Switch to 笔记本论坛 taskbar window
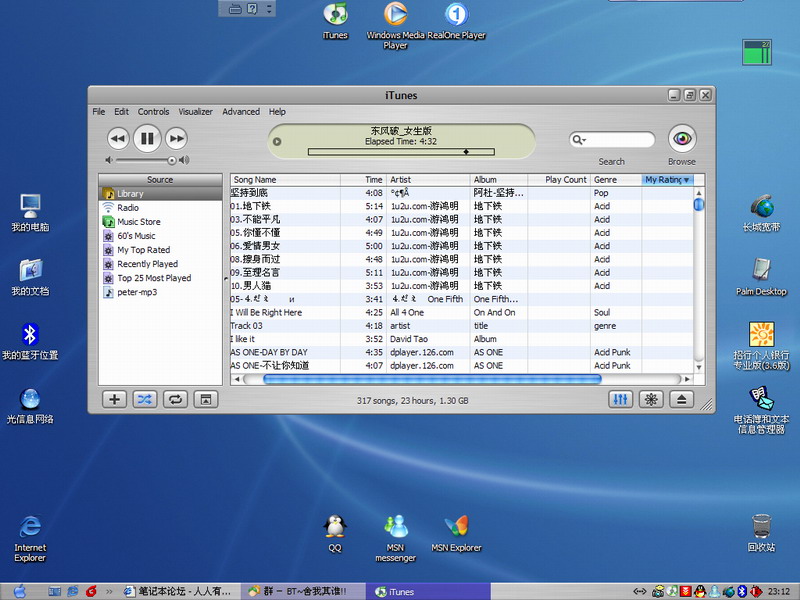The height and width of the screenshot is (600, 800). [x=179, y=591]
